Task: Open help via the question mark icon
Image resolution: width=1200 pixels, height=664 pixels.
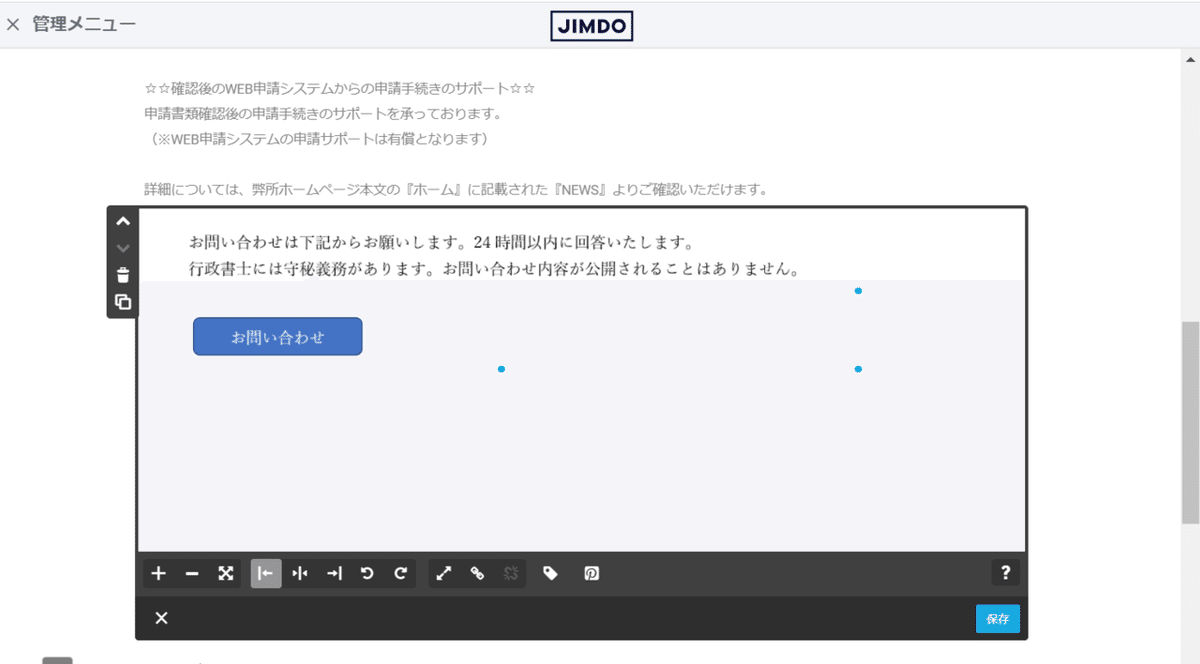Action: (x=1006, y=573)
